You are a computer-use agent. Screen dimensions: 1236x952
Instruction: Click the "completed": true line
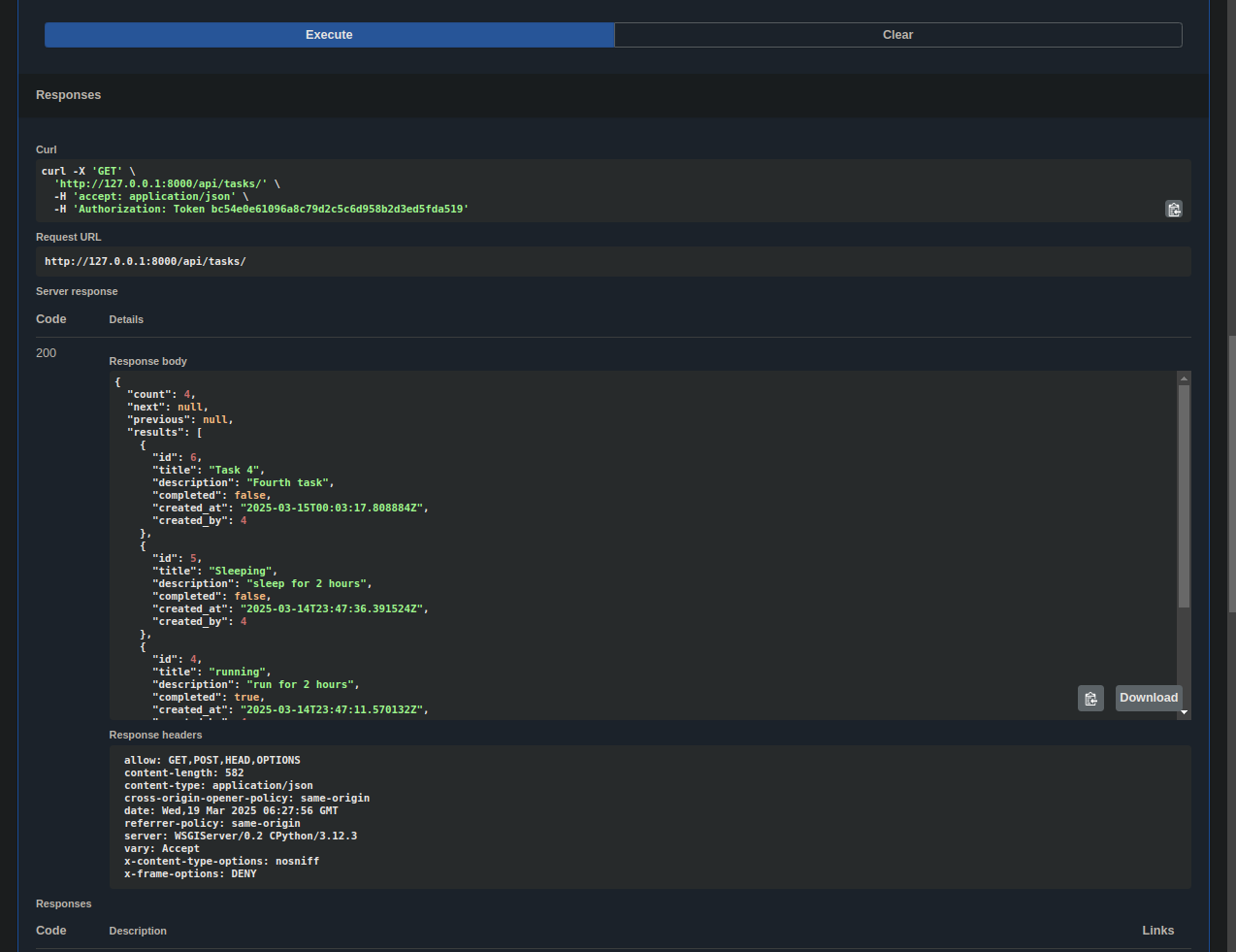(x=209, y=698)
